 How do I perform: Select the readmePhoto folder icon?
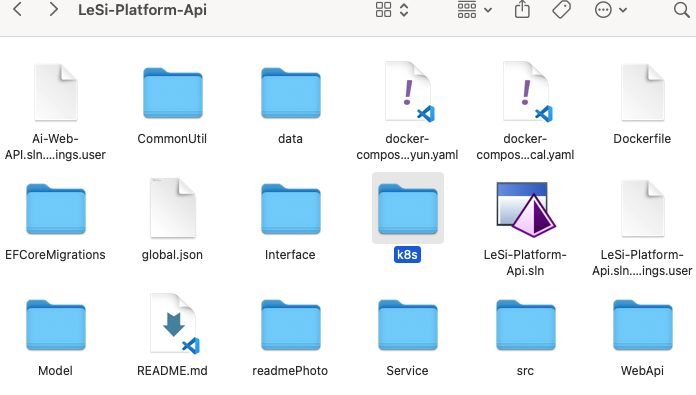(291, 325)
